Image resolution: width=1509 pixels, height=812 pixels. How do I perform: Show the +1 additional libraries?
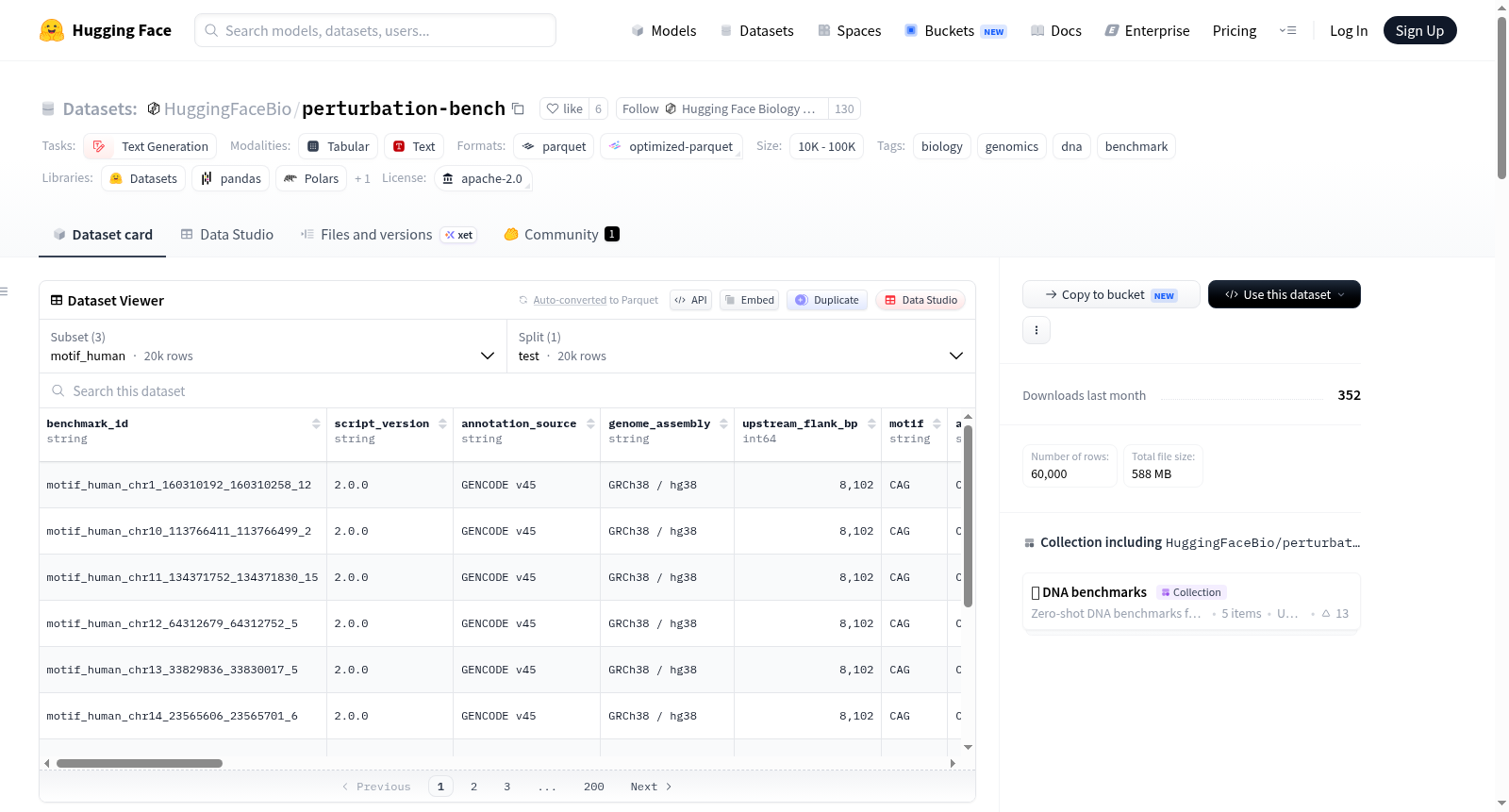point(362,178)
